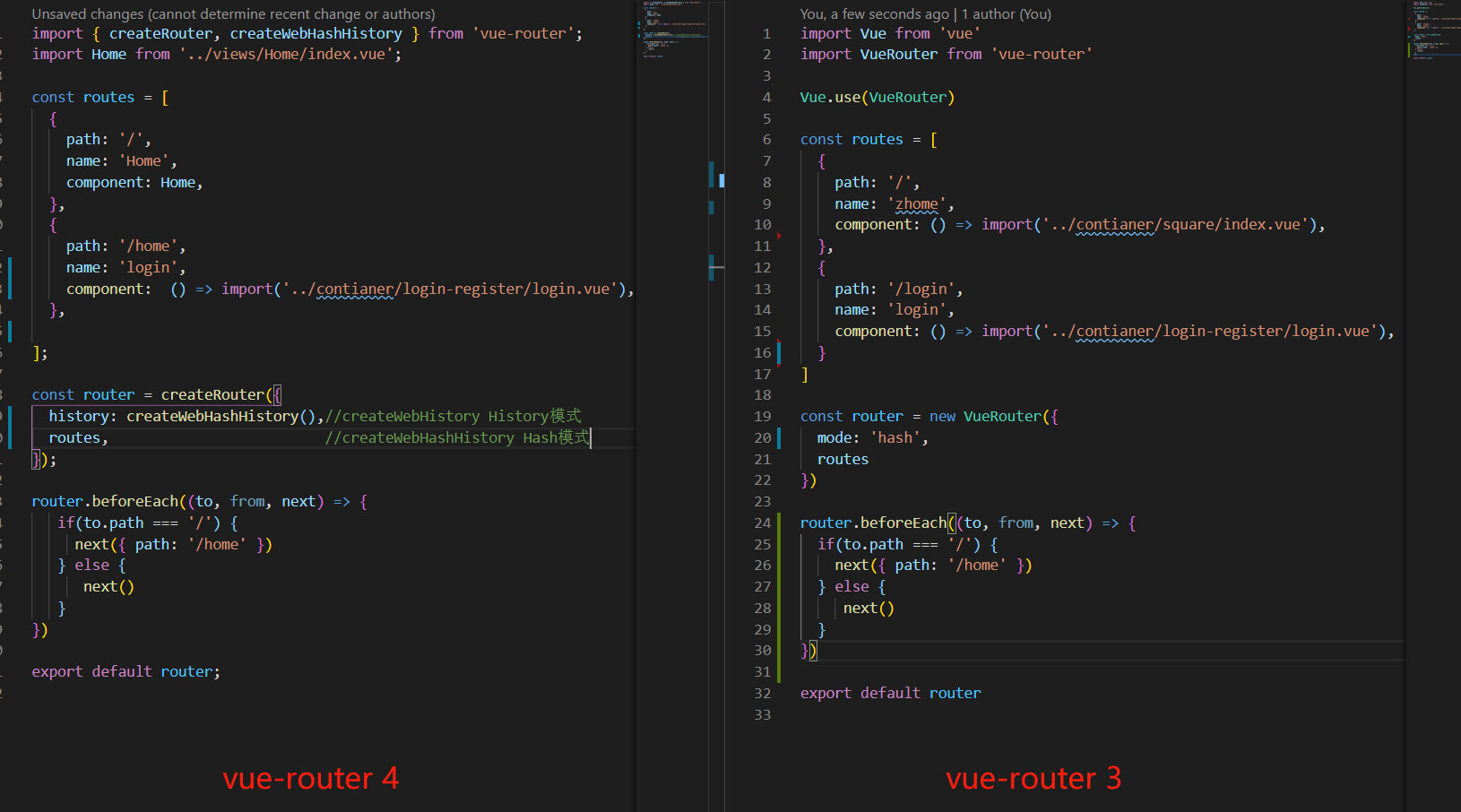The height and width of the screenshot is (812, 1461).
Task: Click 'component: Home,' in the left editor
Action: coord(134,183)
